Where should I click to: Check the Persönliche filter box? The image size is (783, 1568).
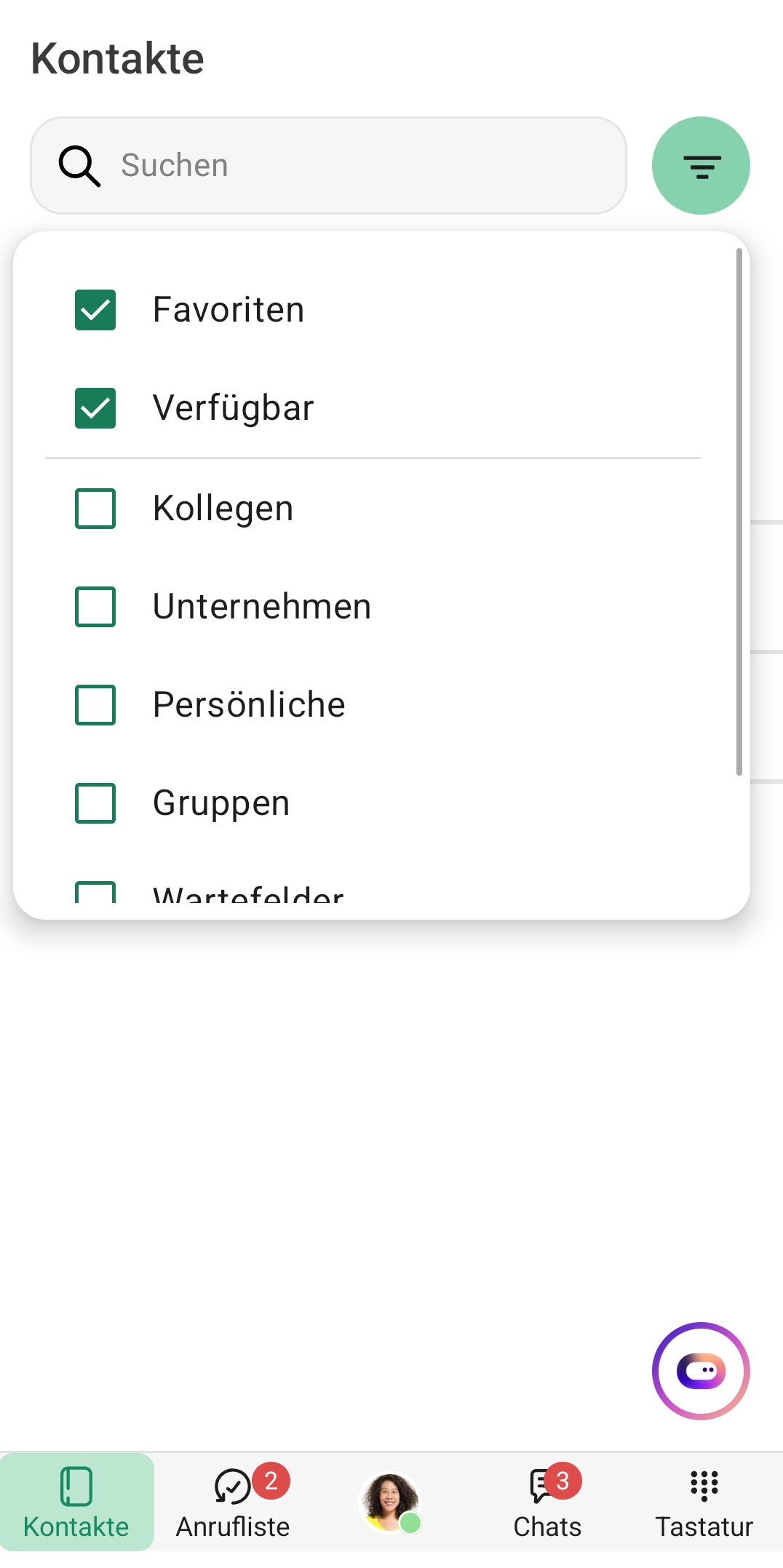95,705
